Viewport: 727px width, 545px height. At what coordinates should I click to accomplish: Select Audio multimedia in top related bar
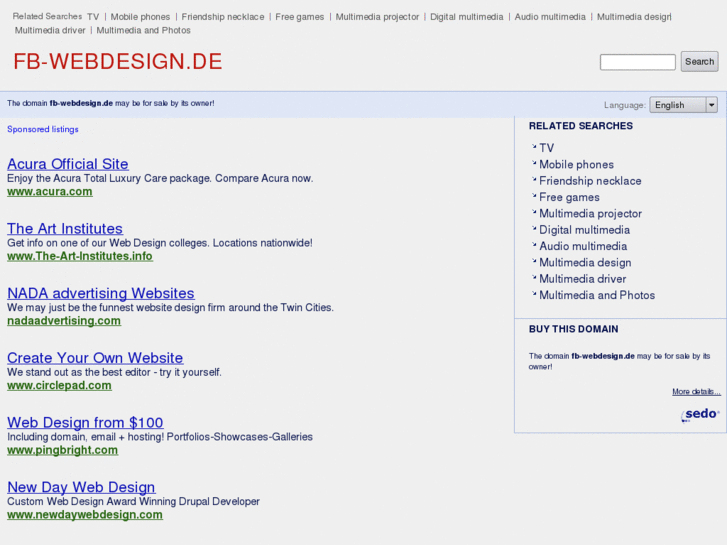pyautogui.click(x=550, y=17)
